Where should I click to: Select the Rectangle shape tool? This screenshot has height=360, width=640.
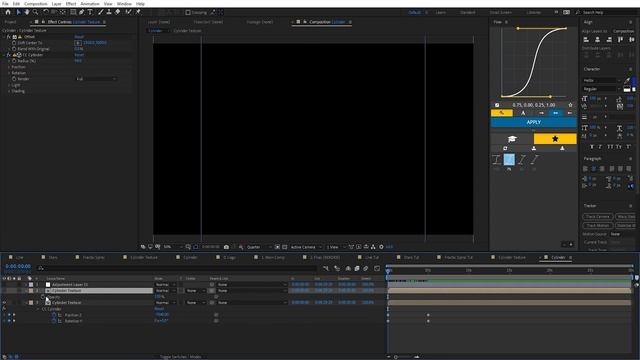pyautogui.click(x=73, y=12)
